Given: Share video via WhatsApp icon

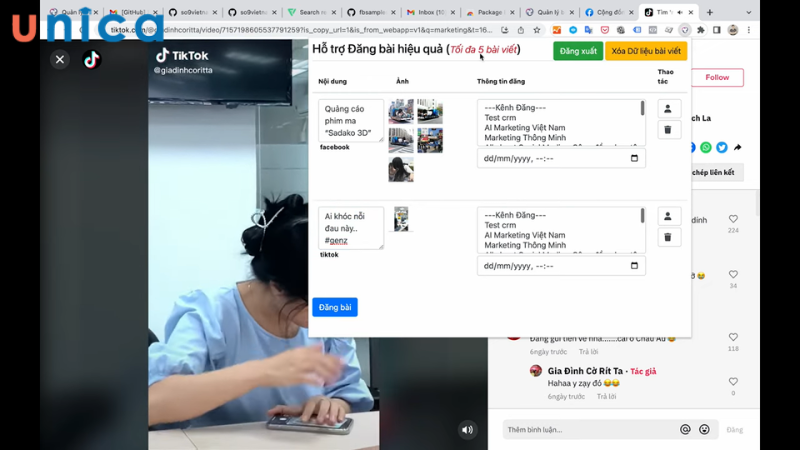Looking at the screenshot, I should pyautogui.click(x=706, y=147).
